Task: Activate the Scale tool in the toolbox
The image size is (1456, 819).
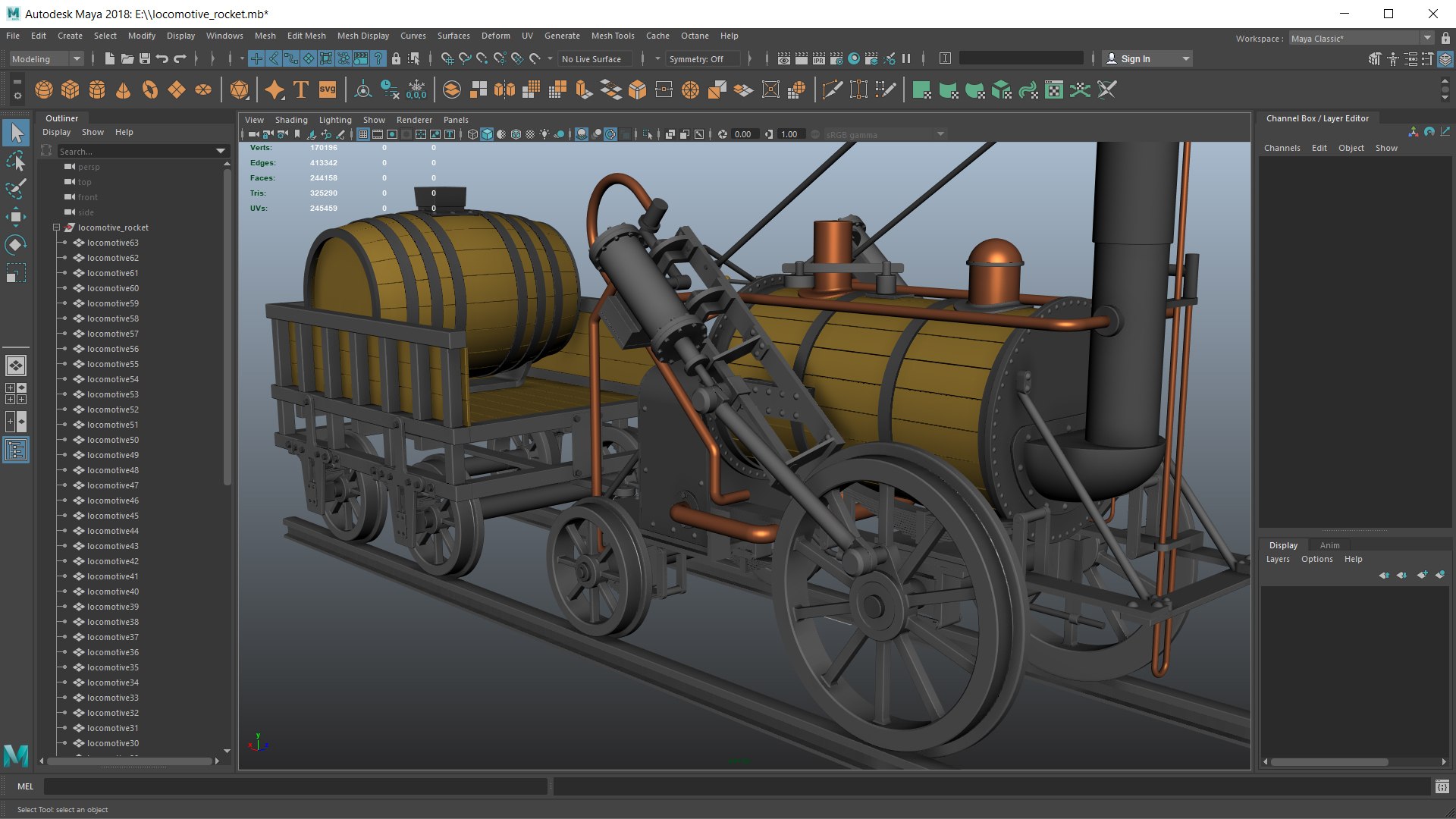Action: 16,273
